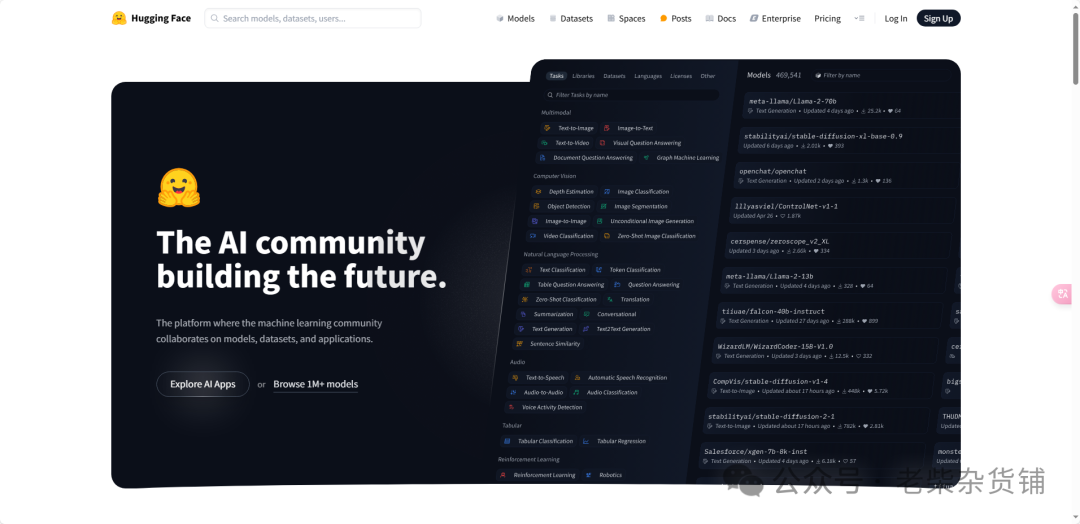Click the Image-to-Image task icon
The width and height of the screenshot is (1080, 524).
[534, 221]
